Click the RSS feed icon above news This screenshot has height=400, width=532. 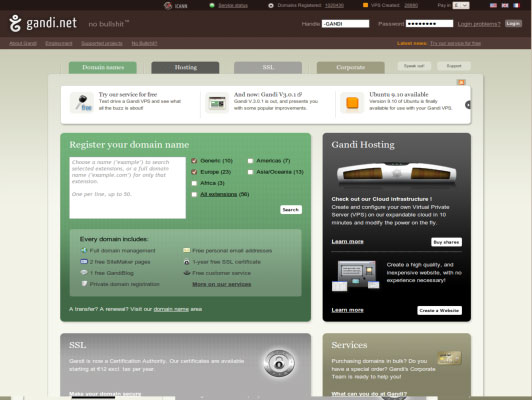pyautogui.click(x=461, y=82)
